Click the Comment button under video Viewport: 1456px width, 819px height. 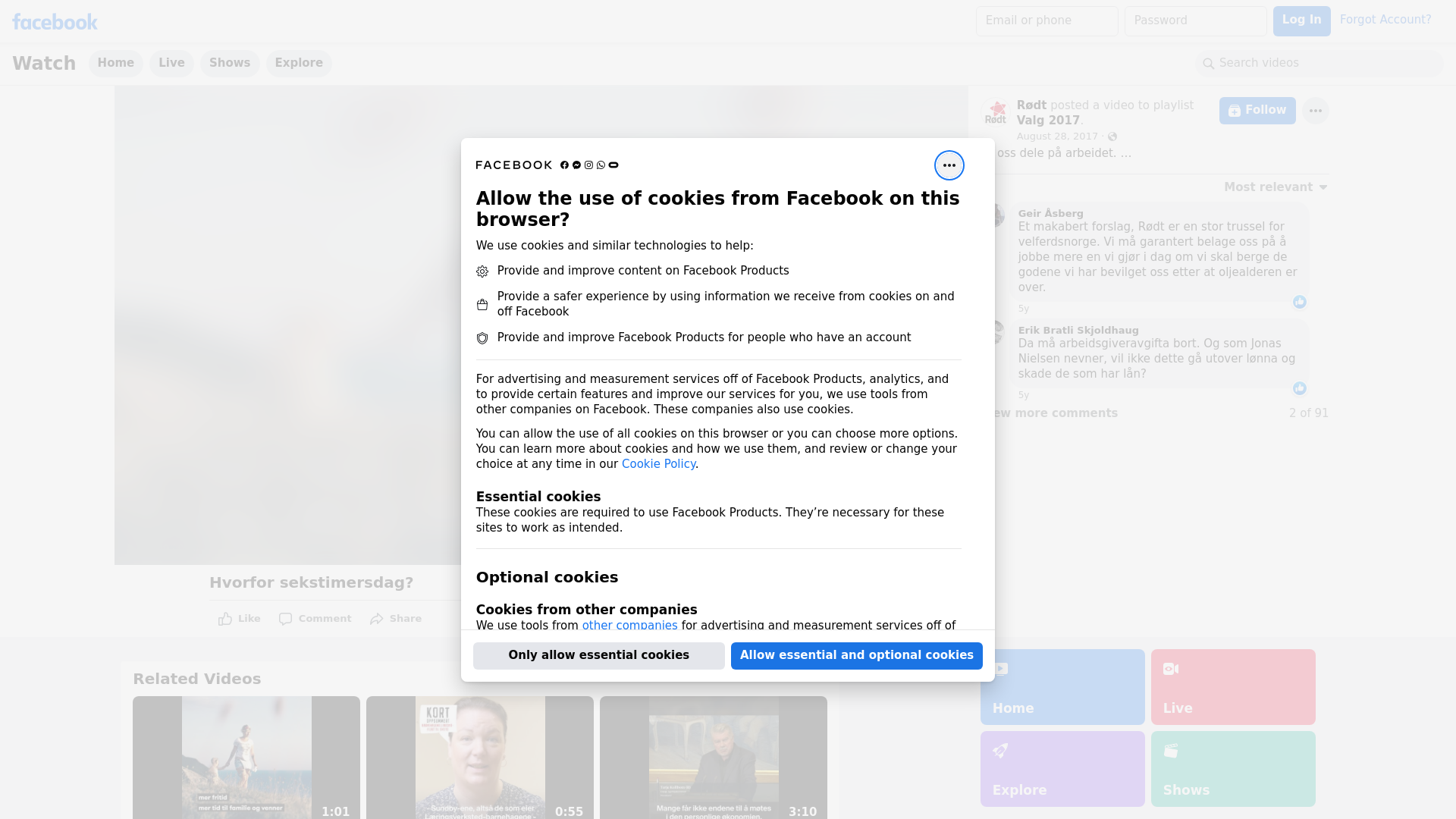(315, 619)
